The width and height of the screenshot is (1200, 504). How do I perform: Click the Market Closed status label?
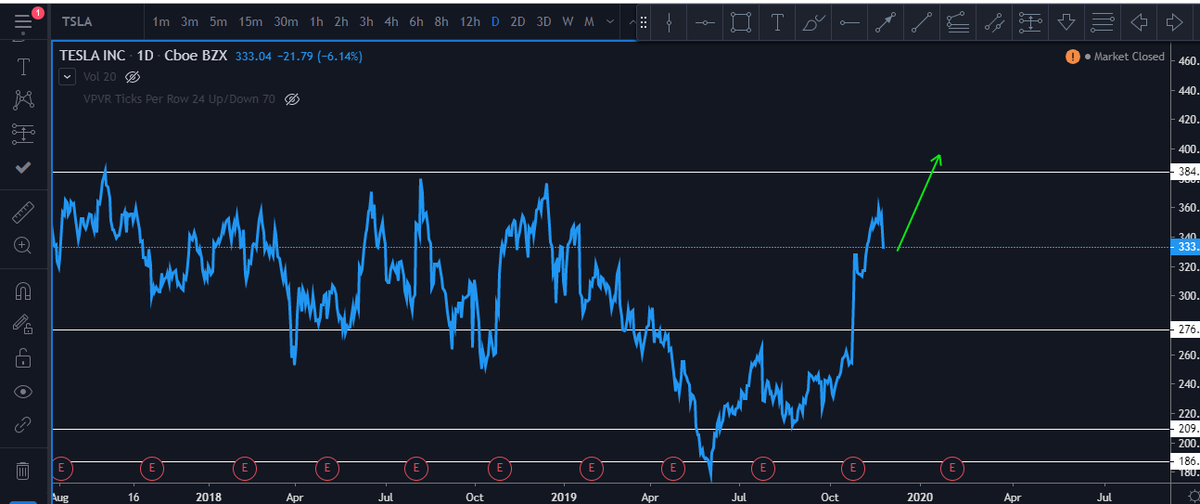[1129, 56]
